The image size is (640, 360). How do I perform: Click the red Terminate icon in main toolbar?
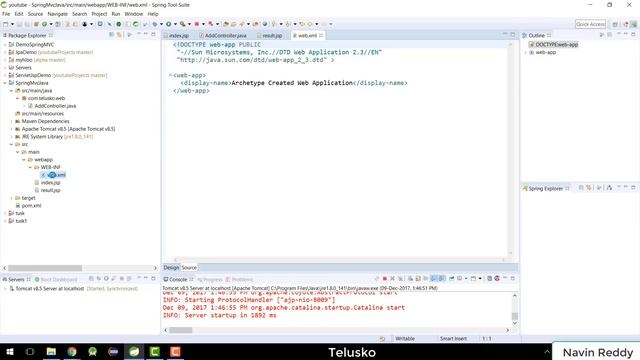click(196, 24)
